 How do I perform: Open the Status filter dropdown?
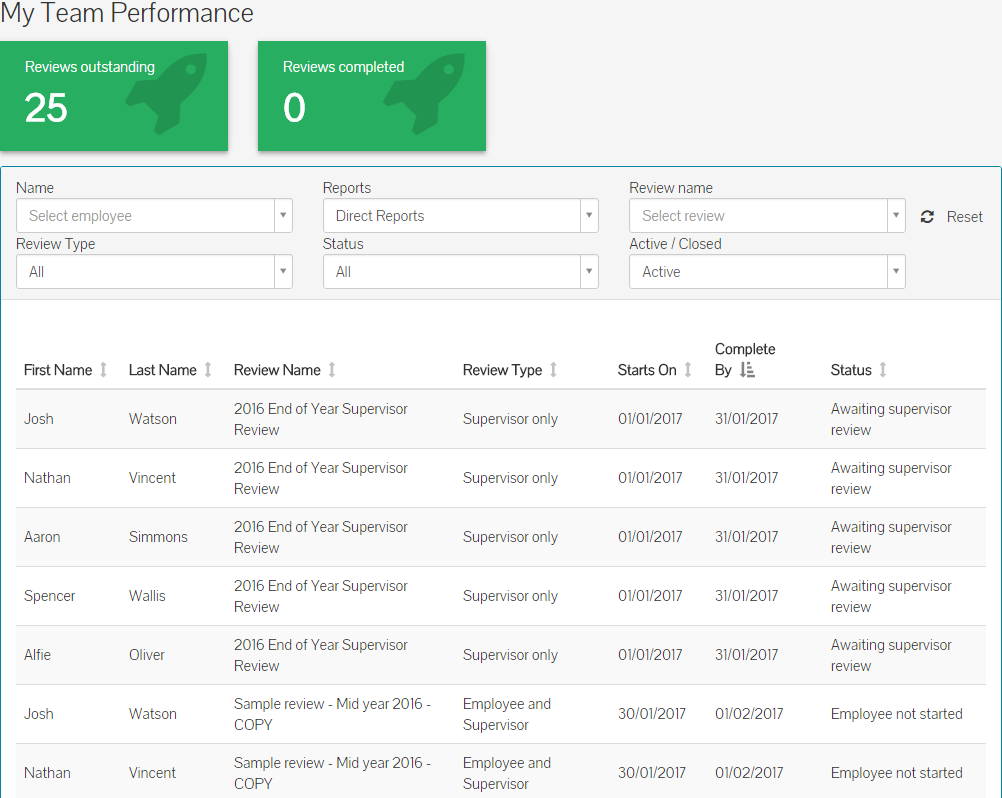pyautogui.click(x=460, y=272)
